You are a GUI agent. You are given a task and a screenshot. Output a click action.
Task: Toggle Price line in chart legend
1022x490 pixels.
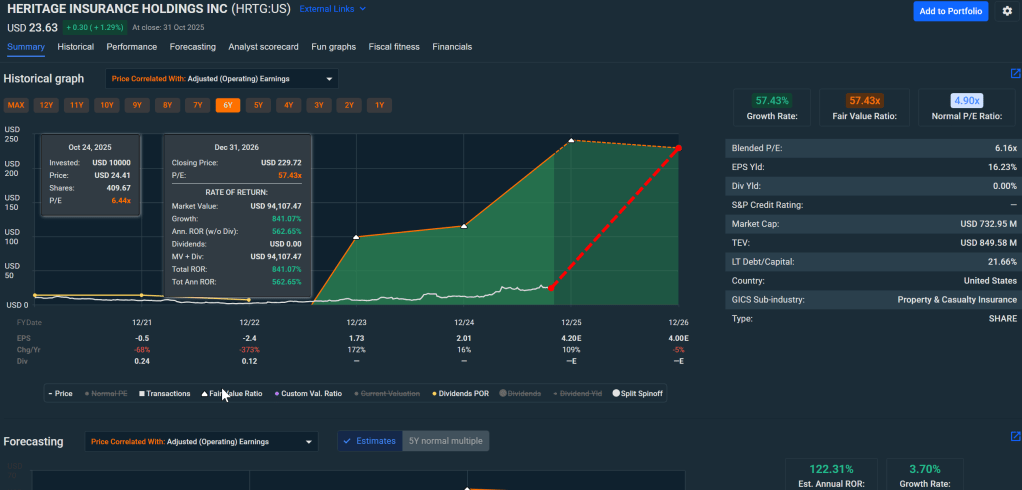click(60, 394)
